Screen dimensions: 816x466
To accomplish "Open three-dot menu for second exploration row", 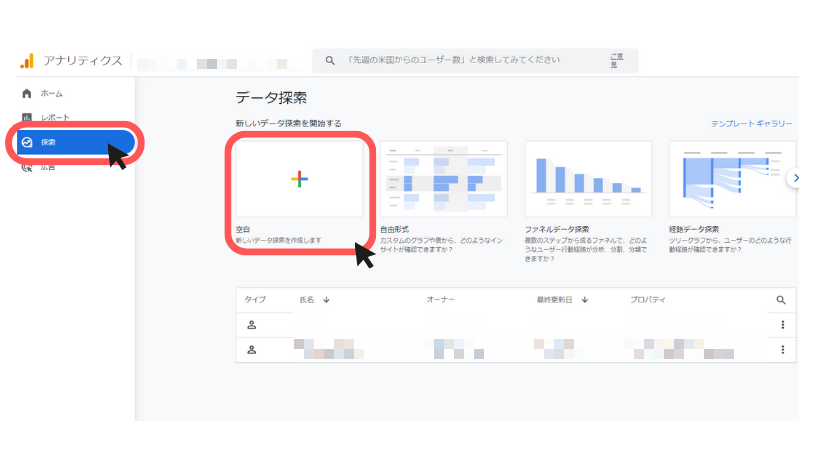I will (782, 349).
